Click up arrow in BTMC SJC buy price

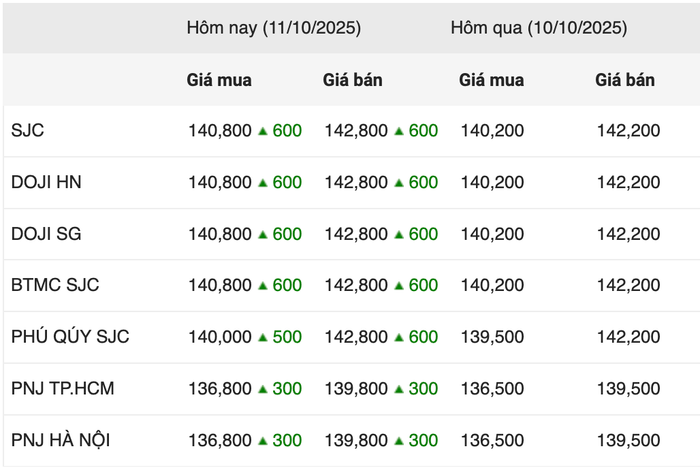[263, 285]
